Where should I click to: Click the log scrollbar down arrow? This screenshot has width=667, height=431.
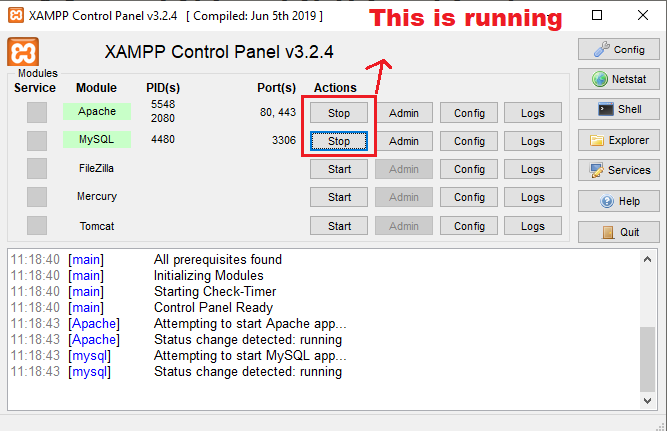click(x=647, y=400)
